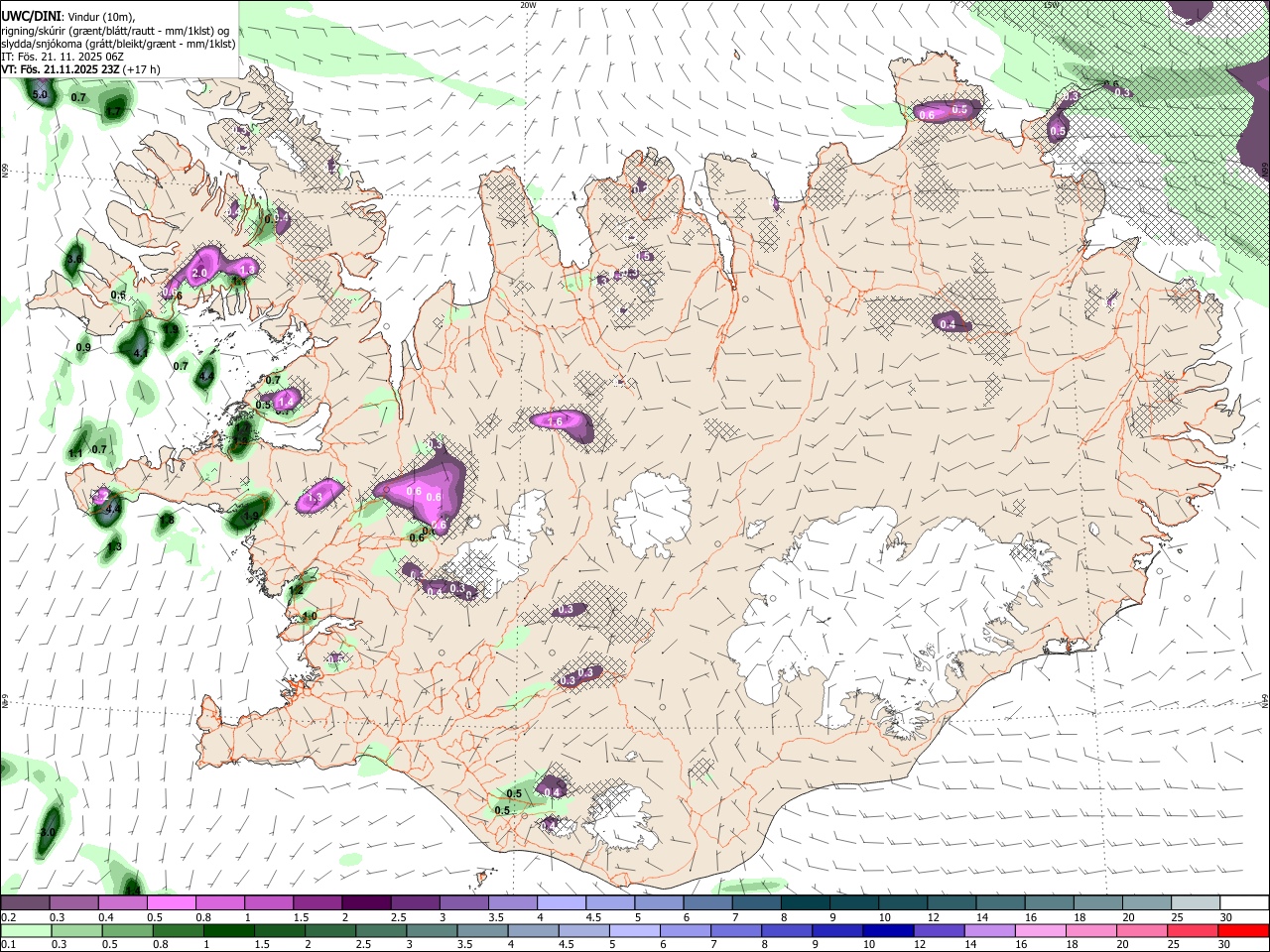
Task: Click the (+17 h) forecast offset text
Action: click(141, 69)
